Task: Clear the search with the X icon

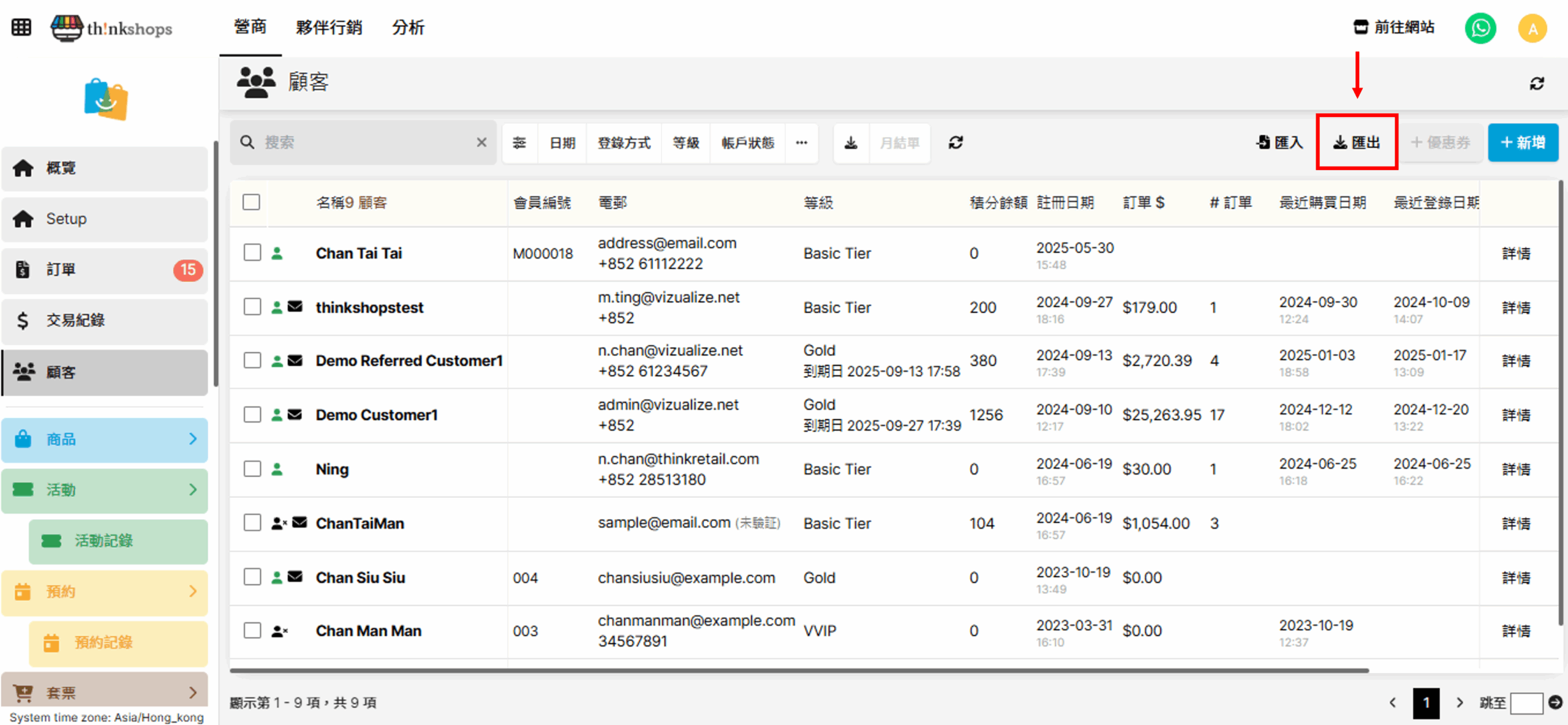Action: point(481,142)
